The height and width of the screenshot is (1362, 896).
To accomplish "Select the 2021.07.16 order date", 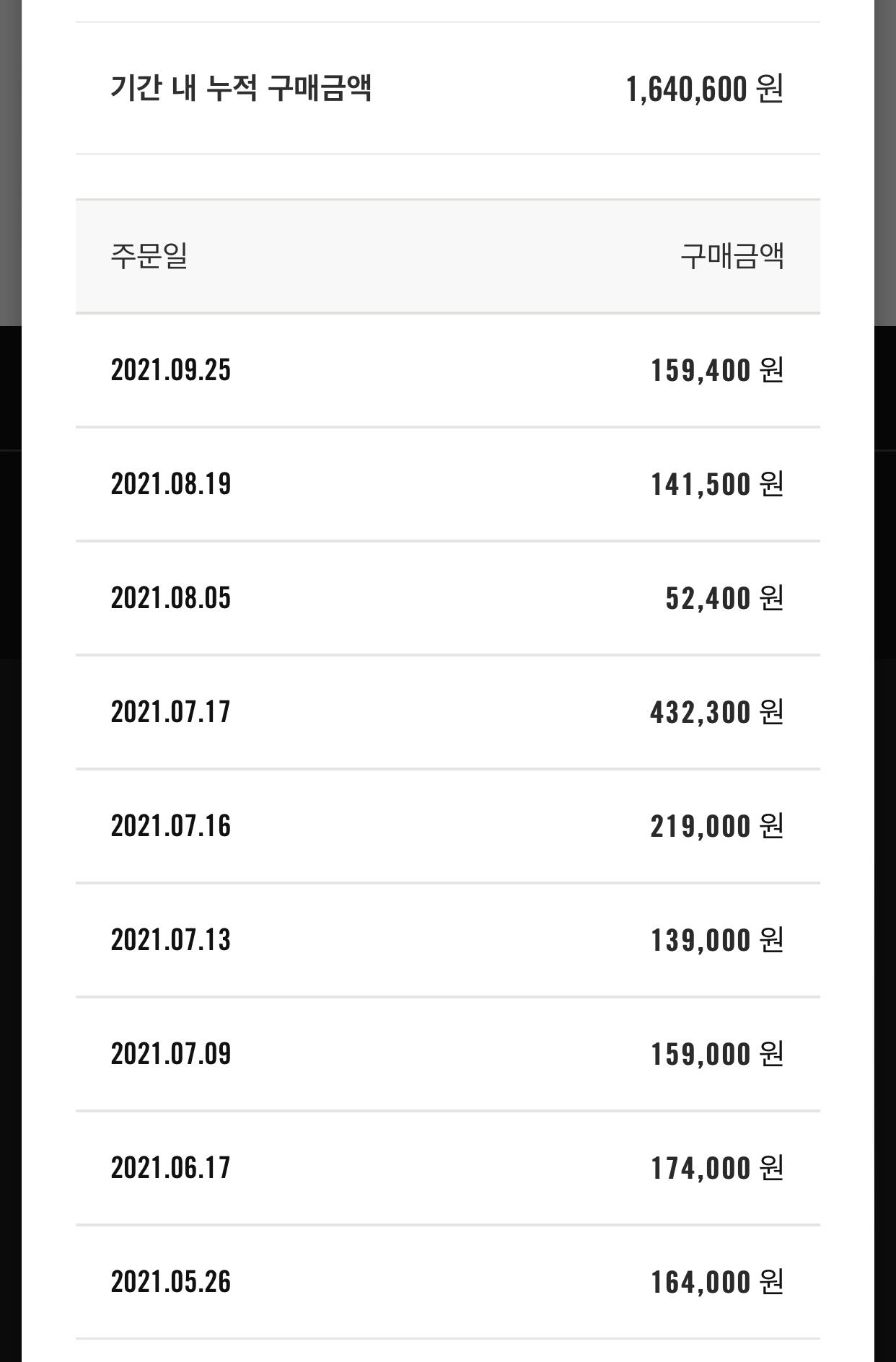I will (x=171, y=826).
